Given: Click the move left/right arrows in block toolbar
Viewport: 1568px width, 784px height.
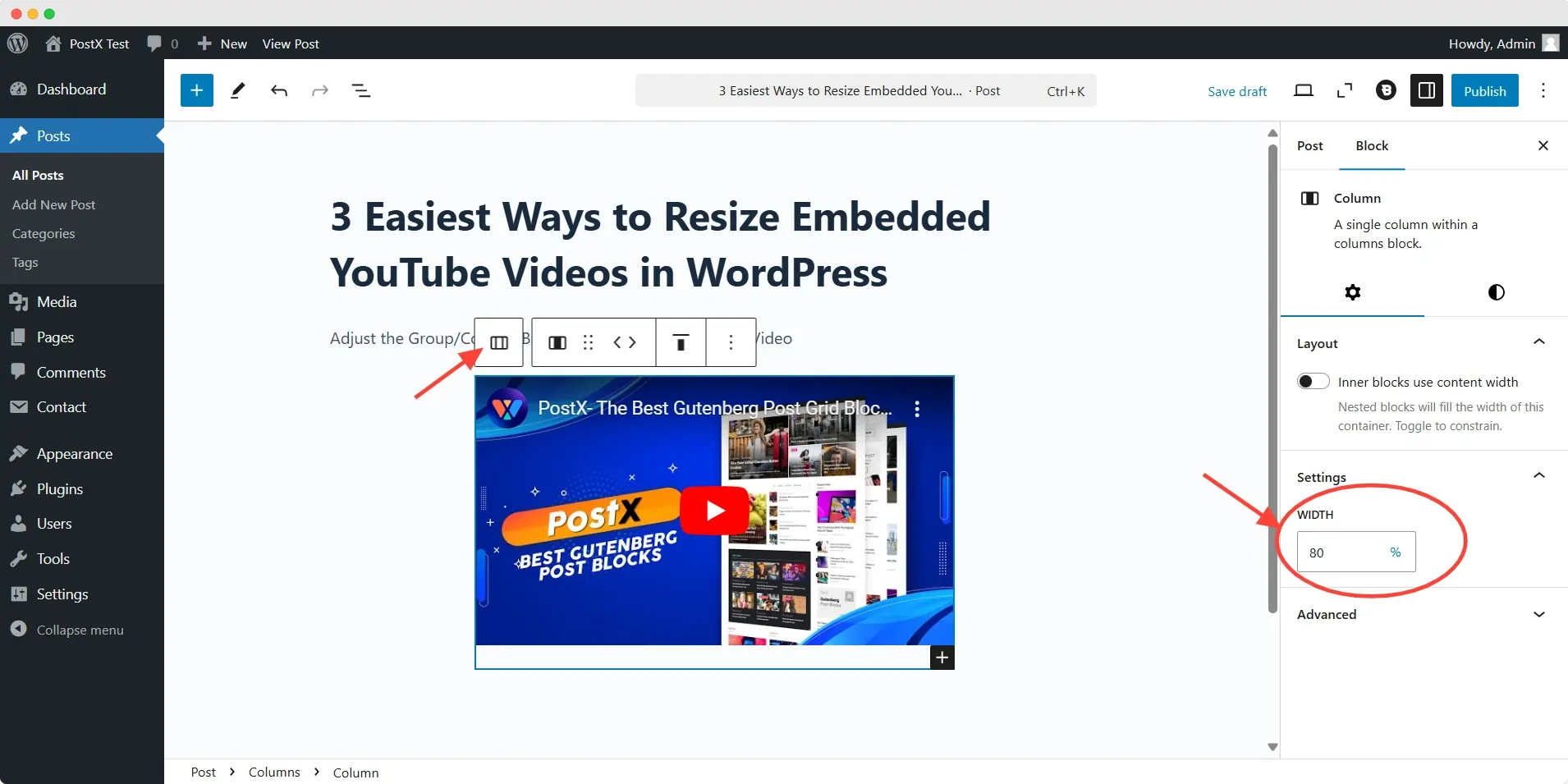Looking at the screenshot, I should pyautogui.click(x=625, y=342).
